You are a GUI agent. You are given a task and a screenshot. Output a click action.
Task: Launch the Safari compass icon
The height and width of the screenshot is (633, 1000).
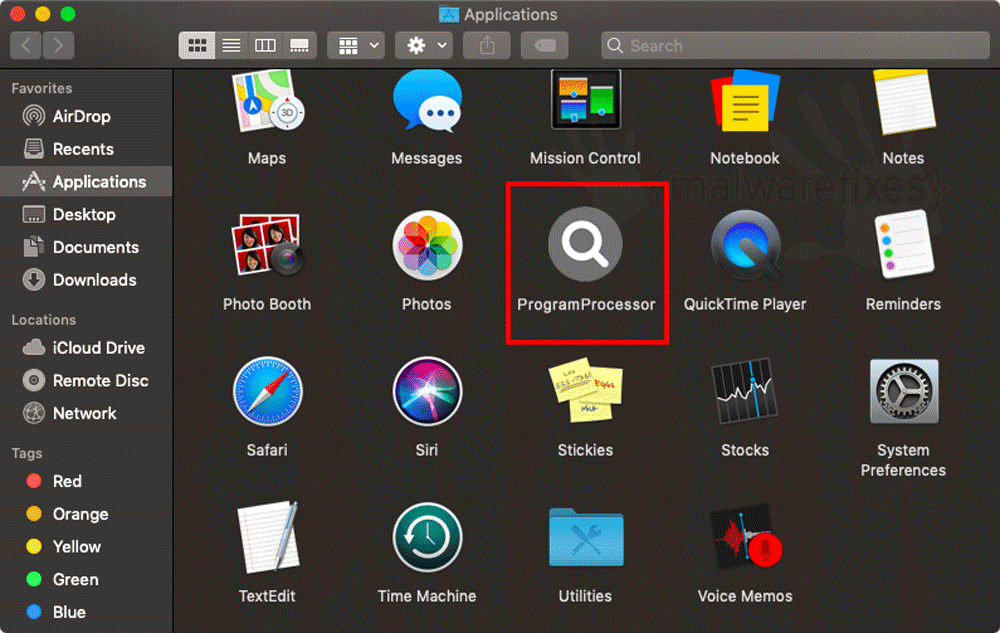click(x=267, y=391)
